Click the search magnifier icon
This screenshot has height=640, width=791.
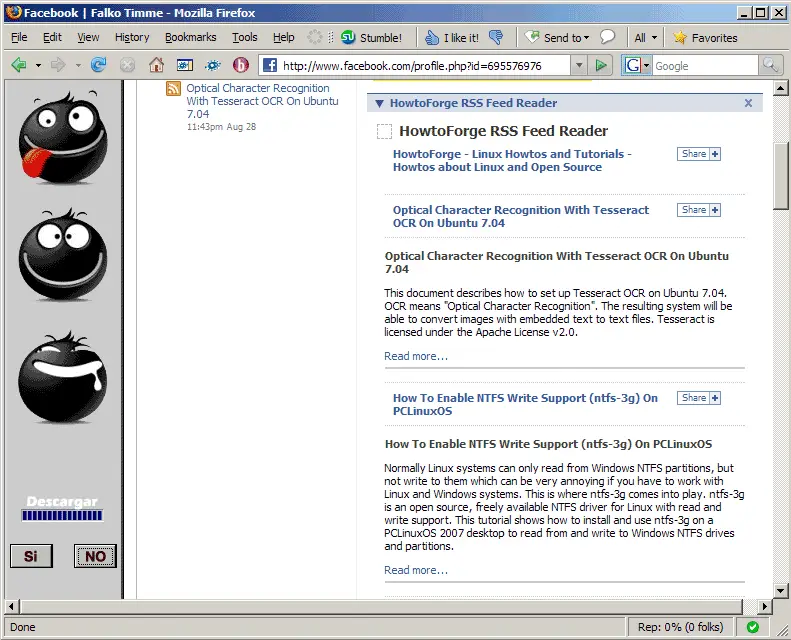pyautogui.click(x=770, y=65)
